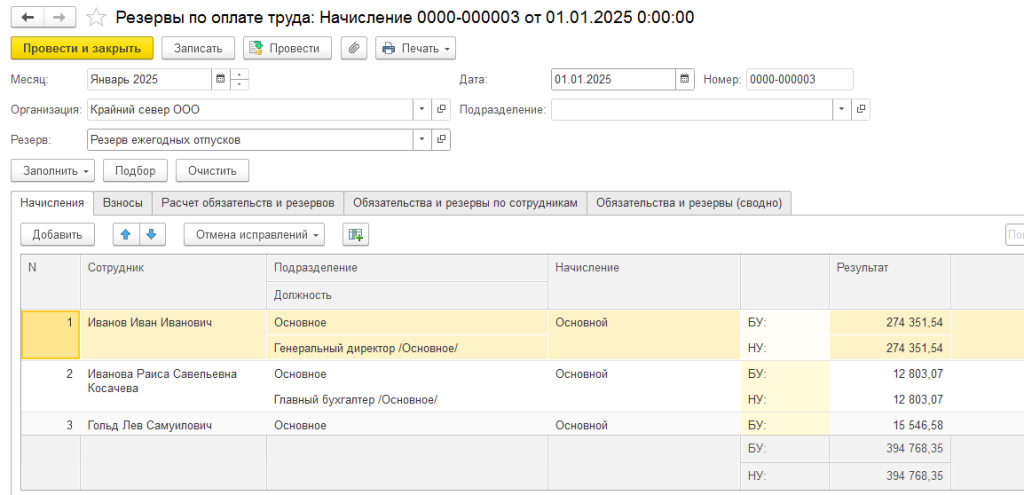
Task: Click the Резерв ежегодных отпусков field
Action: pos(250,140)
